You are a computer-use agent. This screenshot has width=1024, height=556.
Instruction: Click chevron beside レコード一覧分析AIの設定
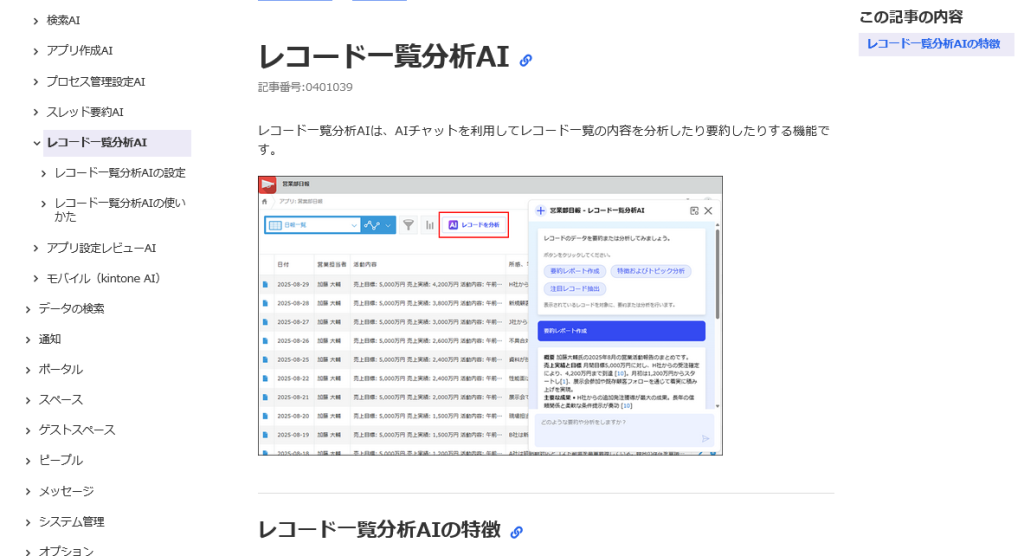click(x=44, y=174)
